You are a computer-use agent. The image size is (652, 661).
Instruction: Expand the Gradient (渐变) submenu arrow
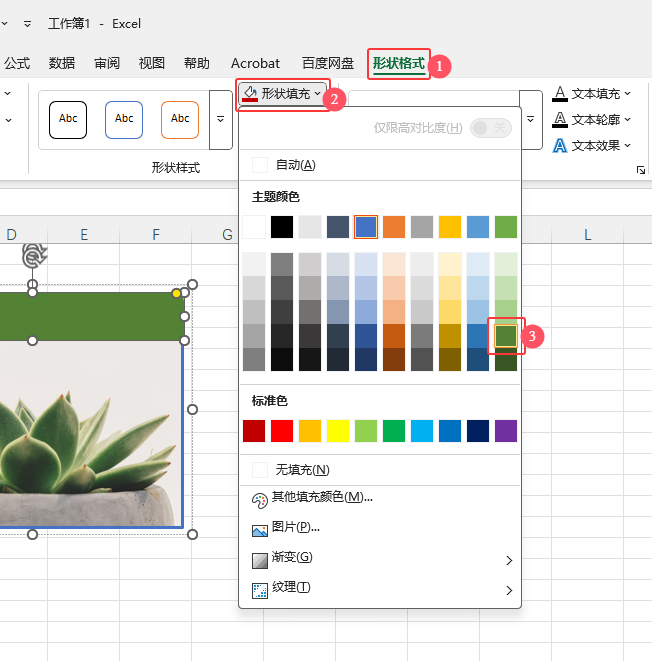pos(509,559)
